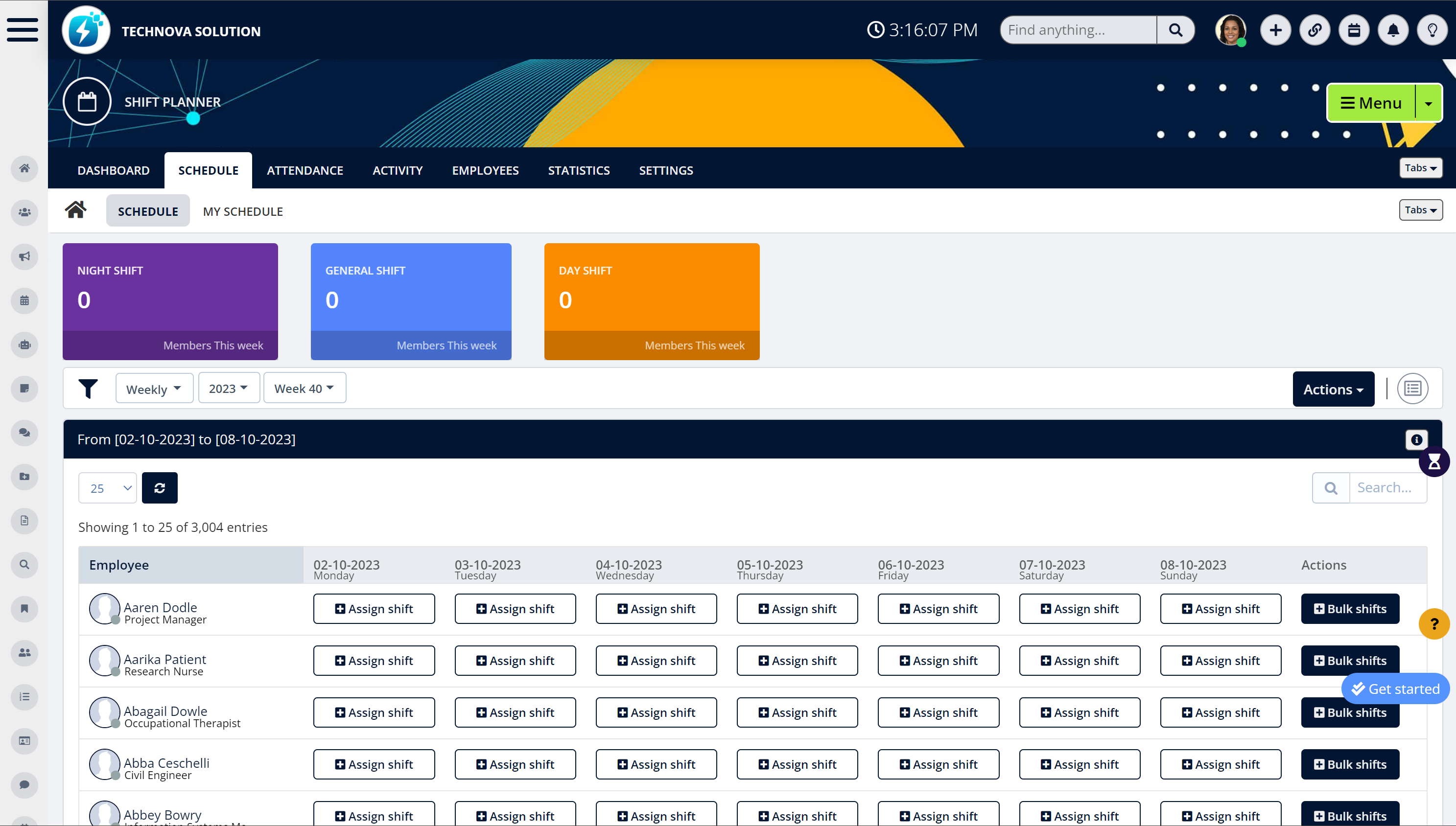Expand the Actions dropdown
The width and height of the screenshot is (1456, 826).
1333,389
